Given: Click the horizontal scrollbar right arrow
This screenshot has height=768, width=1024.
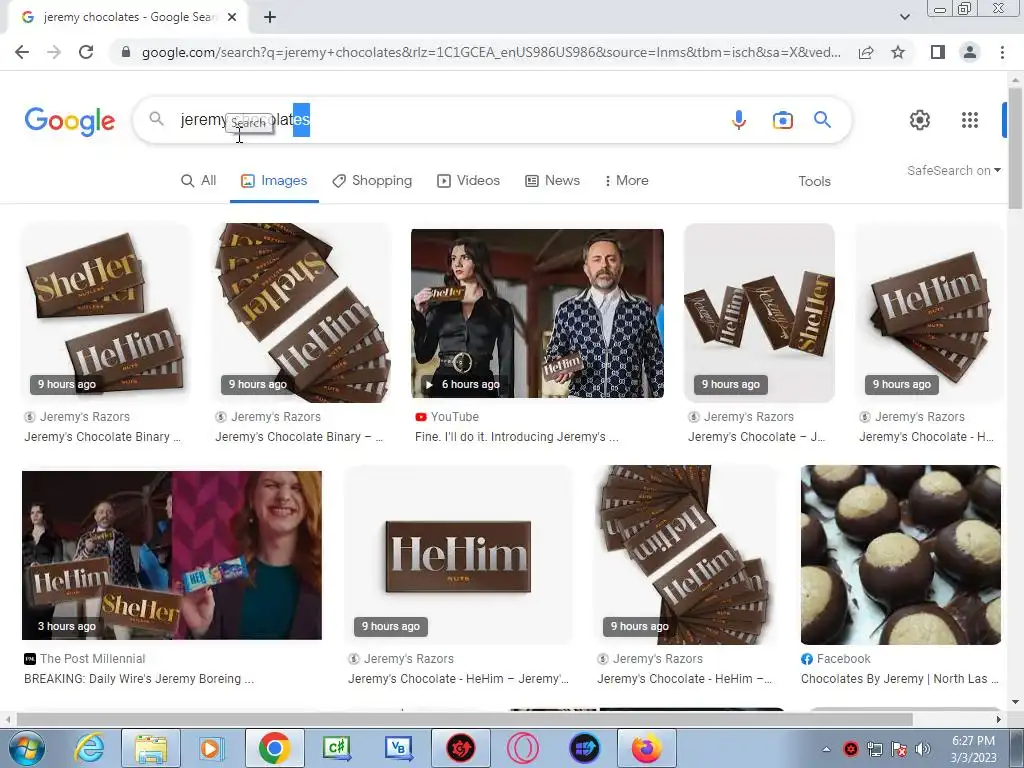Looking at the screenshot, I should click(998, 719).
